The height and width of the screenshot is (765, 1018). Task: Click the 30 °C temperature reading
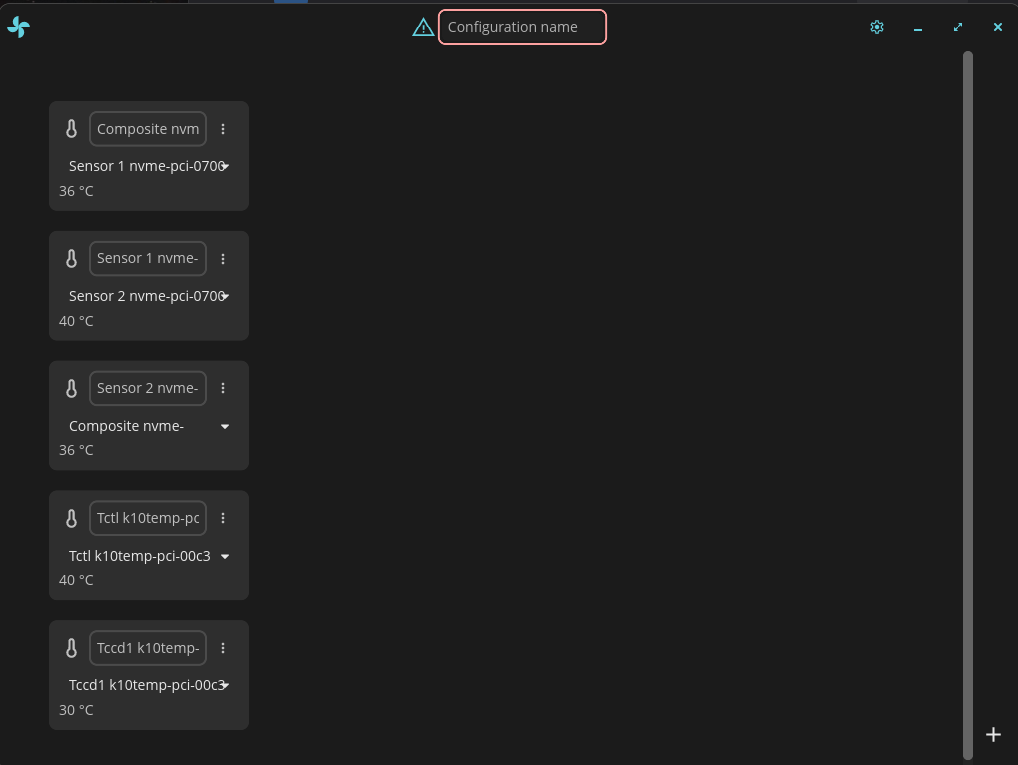(76, 710)
